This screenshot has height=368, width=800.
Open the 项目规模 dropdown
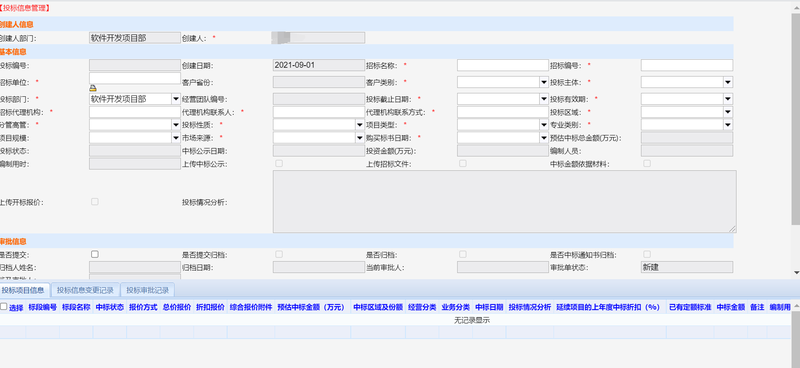tap(176, 137)
